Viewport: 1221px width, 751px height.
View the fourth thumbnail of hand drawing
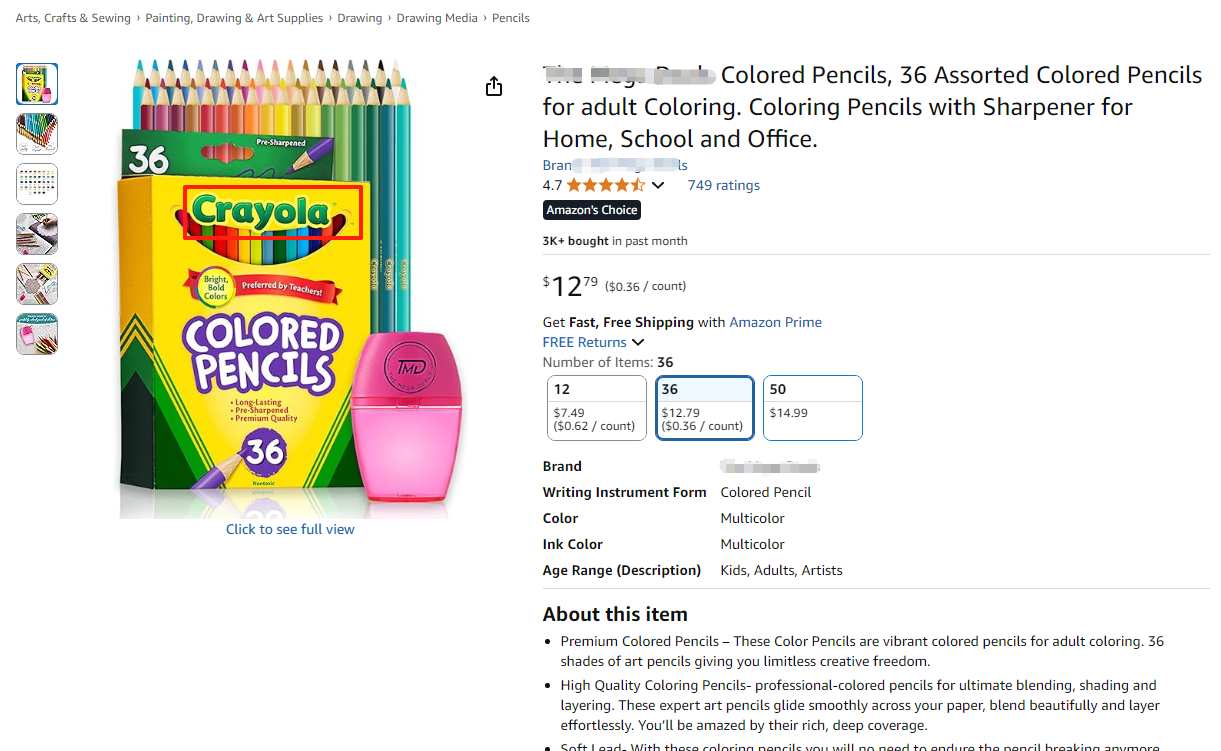[37, 234]
